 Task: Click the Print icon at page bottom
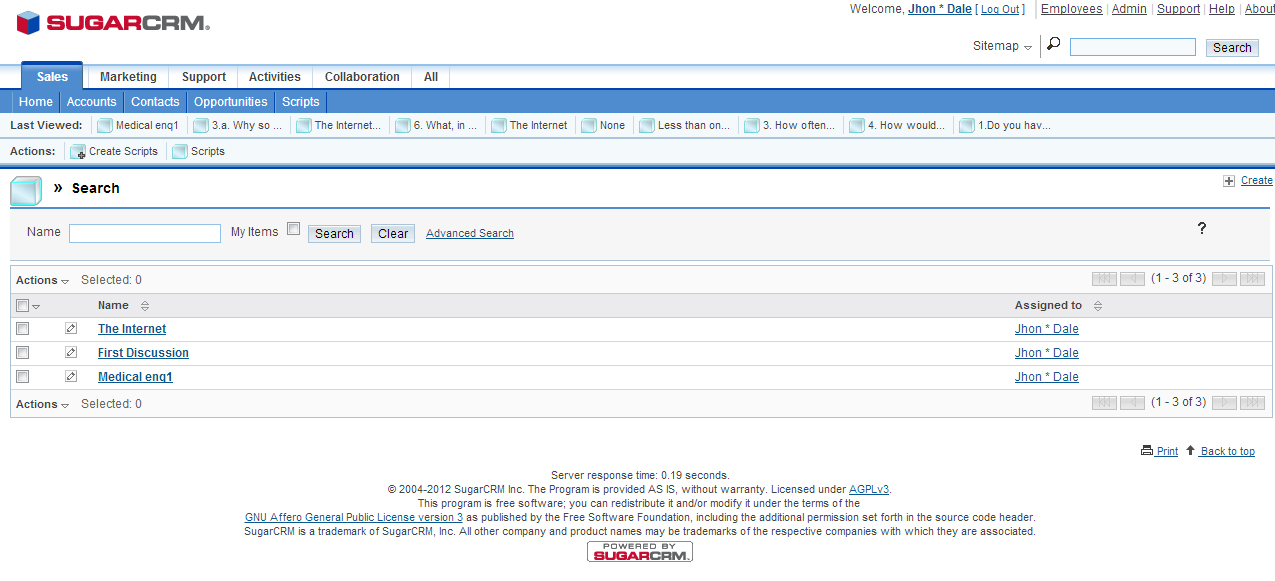pyautogui.click(x=1147, y=451)
